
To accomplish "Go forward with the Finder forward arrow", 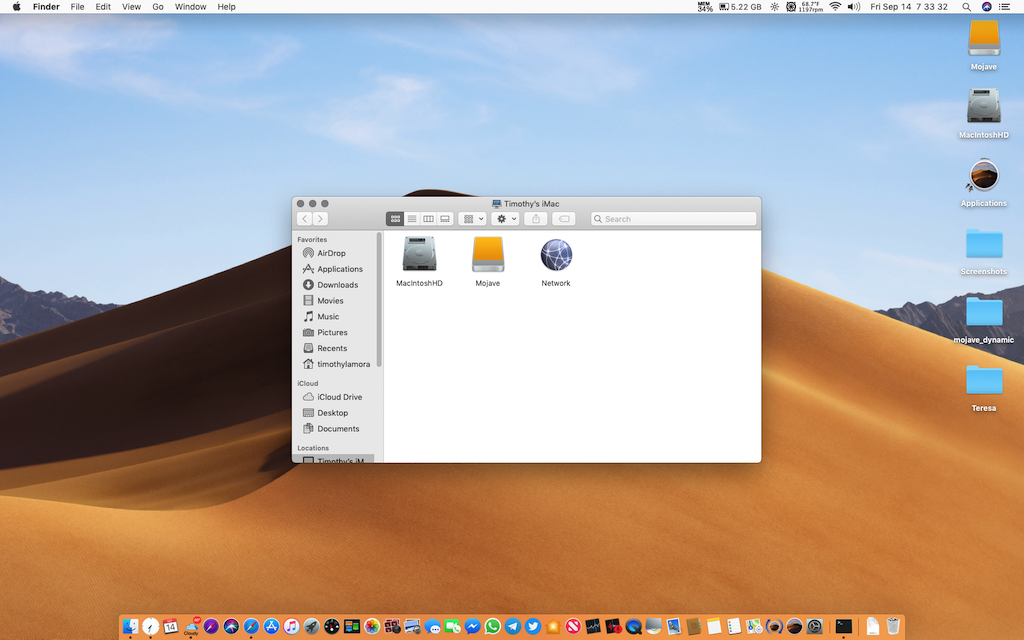I will coord(320,219).
